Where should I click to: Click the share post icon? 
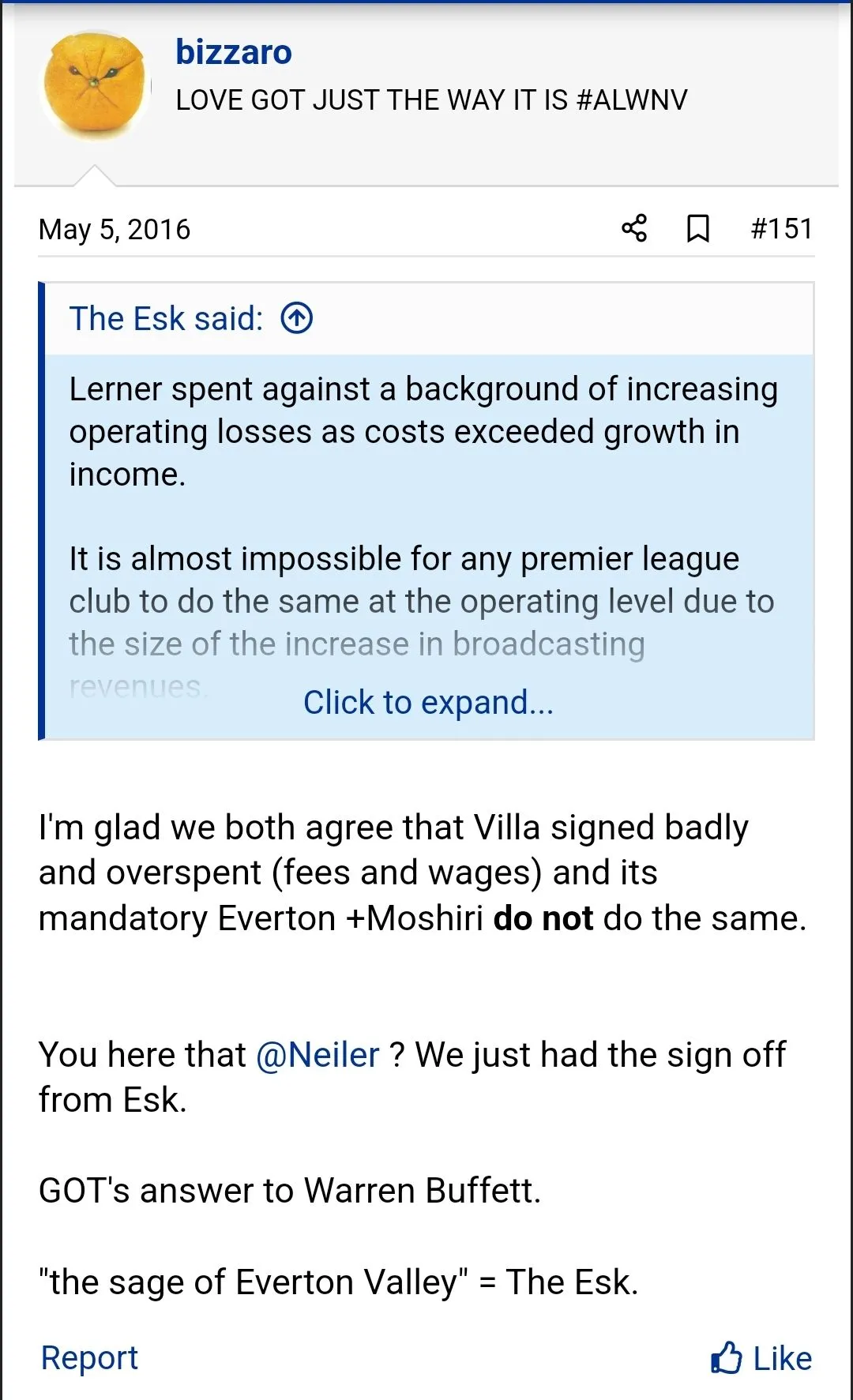633,228
